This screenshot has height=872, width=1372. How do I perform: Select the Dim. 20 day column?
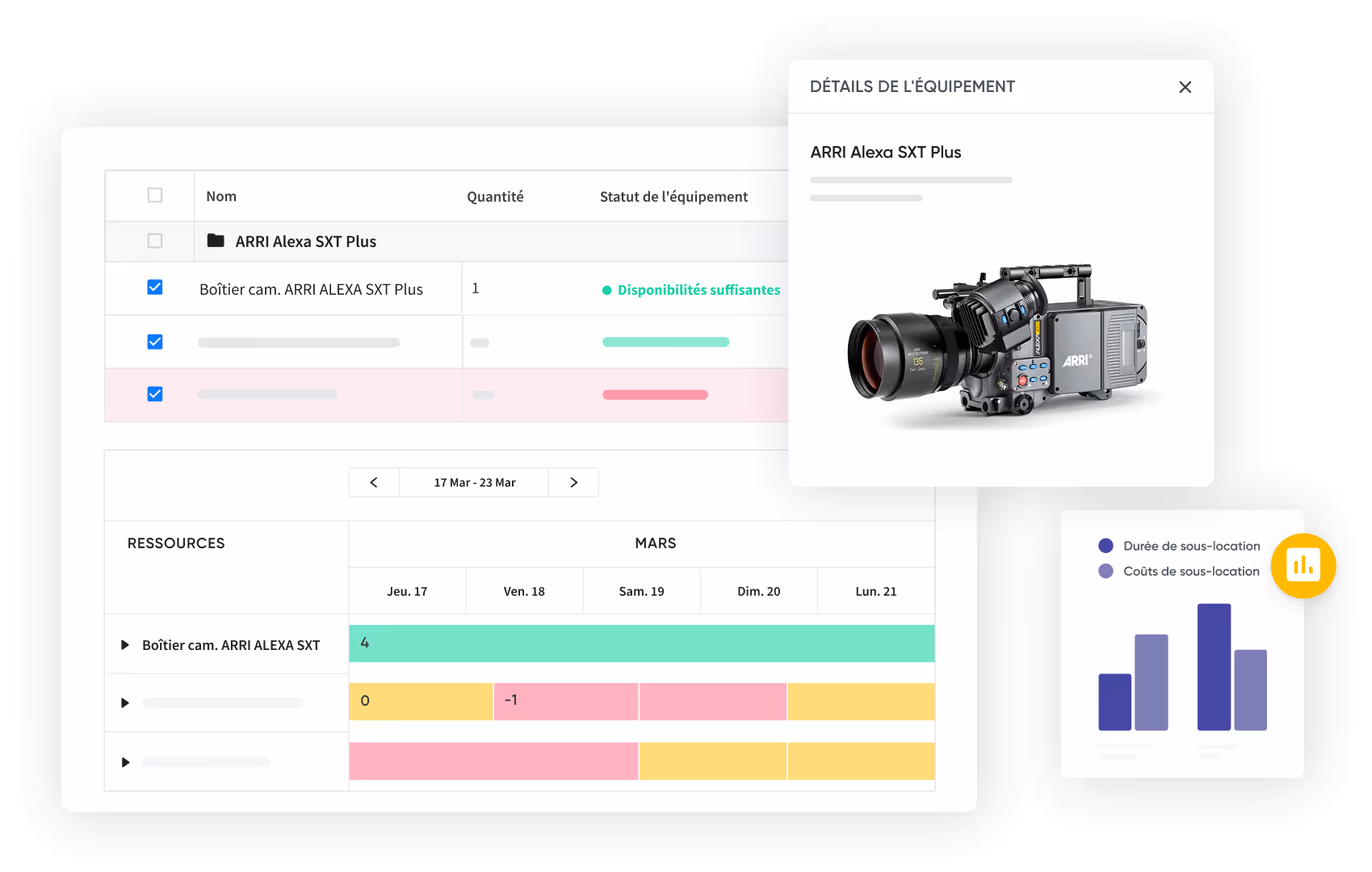click(x=758, y=591)
